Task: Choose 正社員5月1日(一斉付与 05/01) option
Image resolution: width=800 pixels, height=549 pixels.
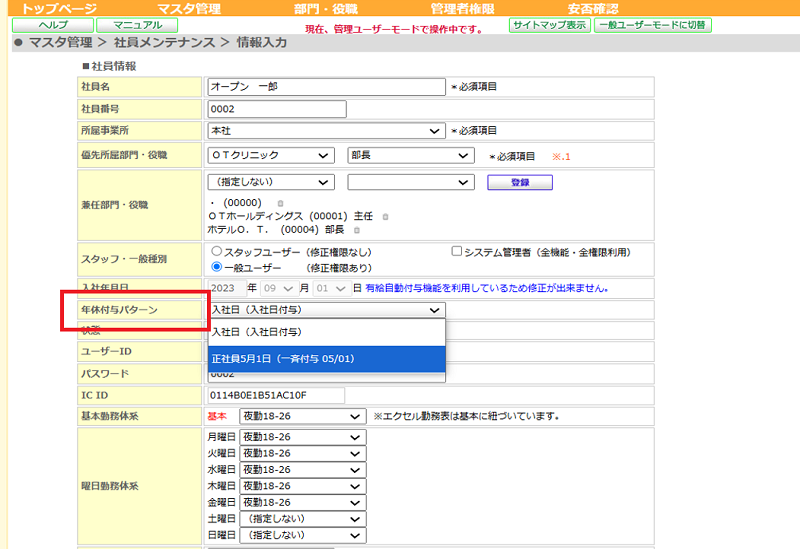Action: (x=327, y=359)
